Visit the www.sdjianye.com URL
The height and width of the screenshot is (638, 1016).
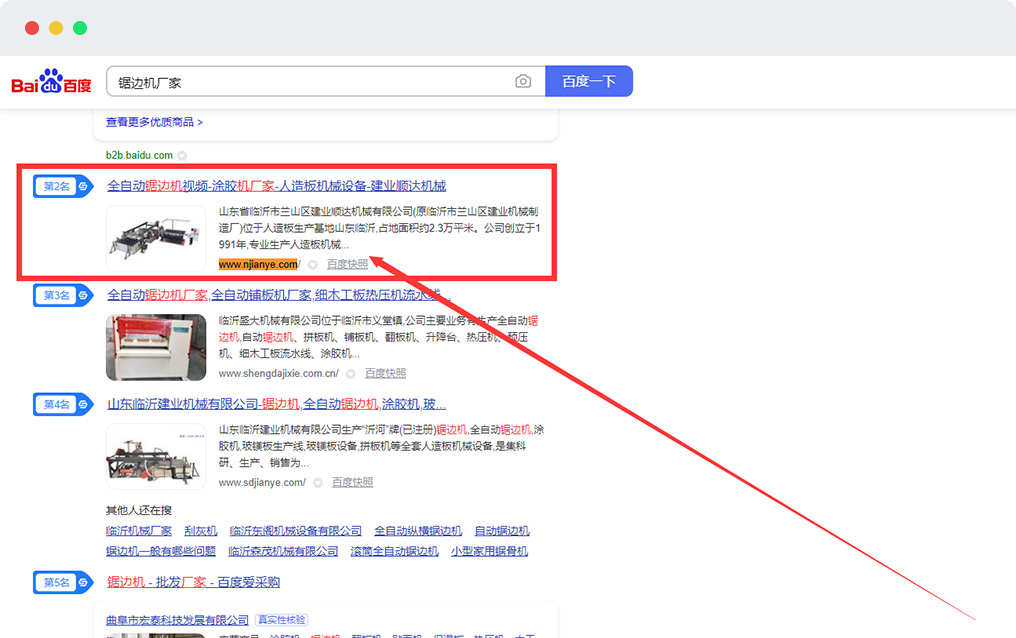(x=262, y=483)
